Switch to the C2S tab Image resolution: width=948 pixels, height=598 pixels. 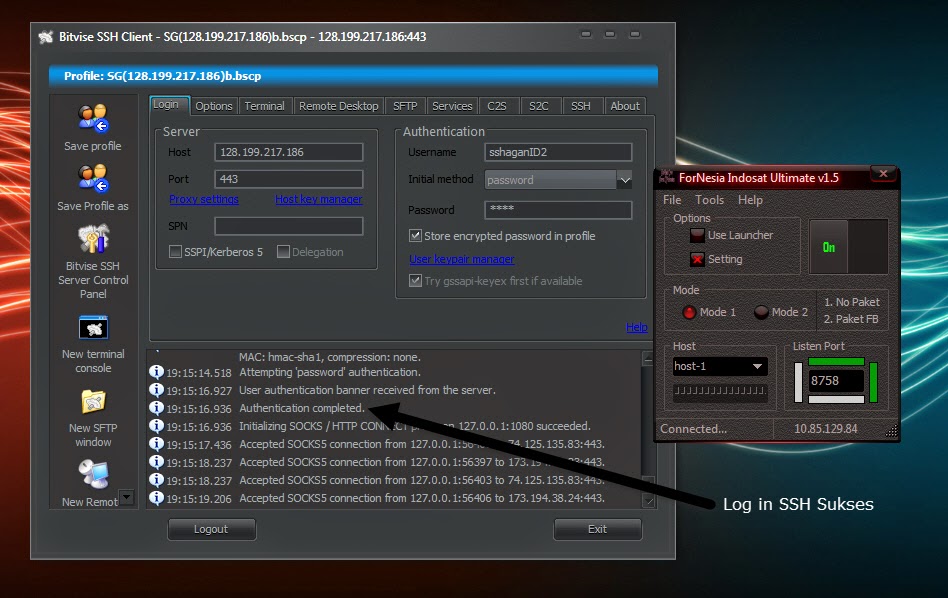[497, 106]
